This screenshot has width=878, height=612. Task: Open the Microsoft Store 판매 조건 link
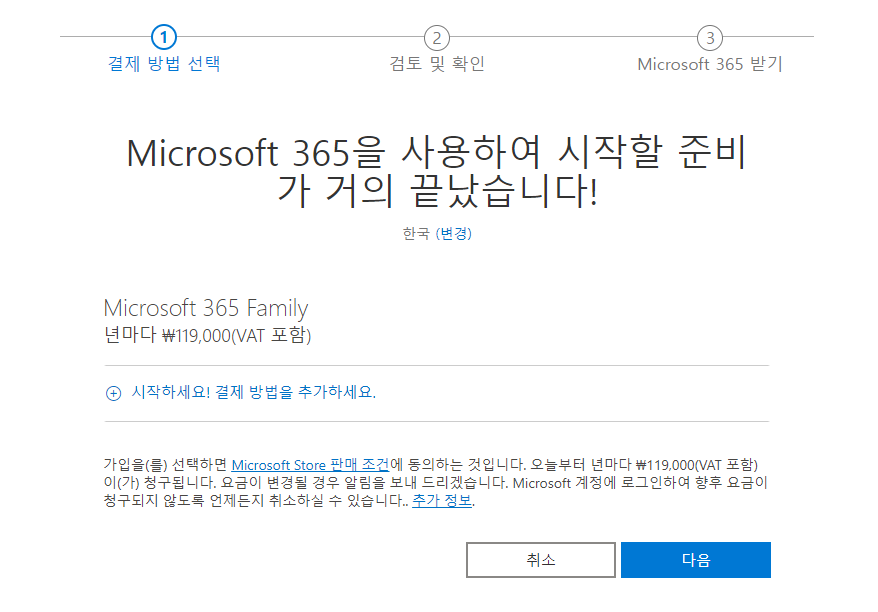[310, 465]
